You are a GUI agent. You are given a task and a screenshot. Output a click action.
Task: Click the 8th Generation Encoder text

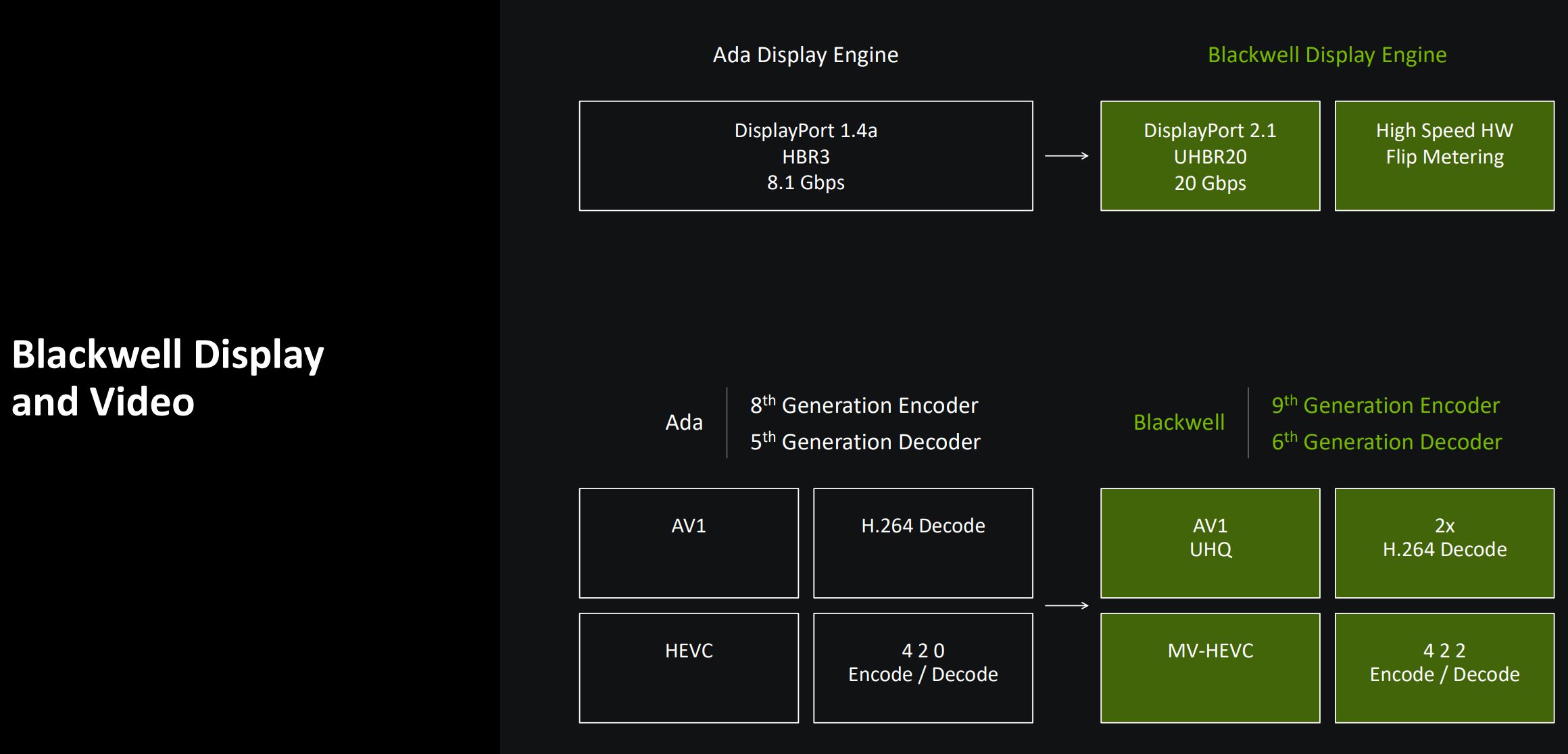tap(864, 405)
